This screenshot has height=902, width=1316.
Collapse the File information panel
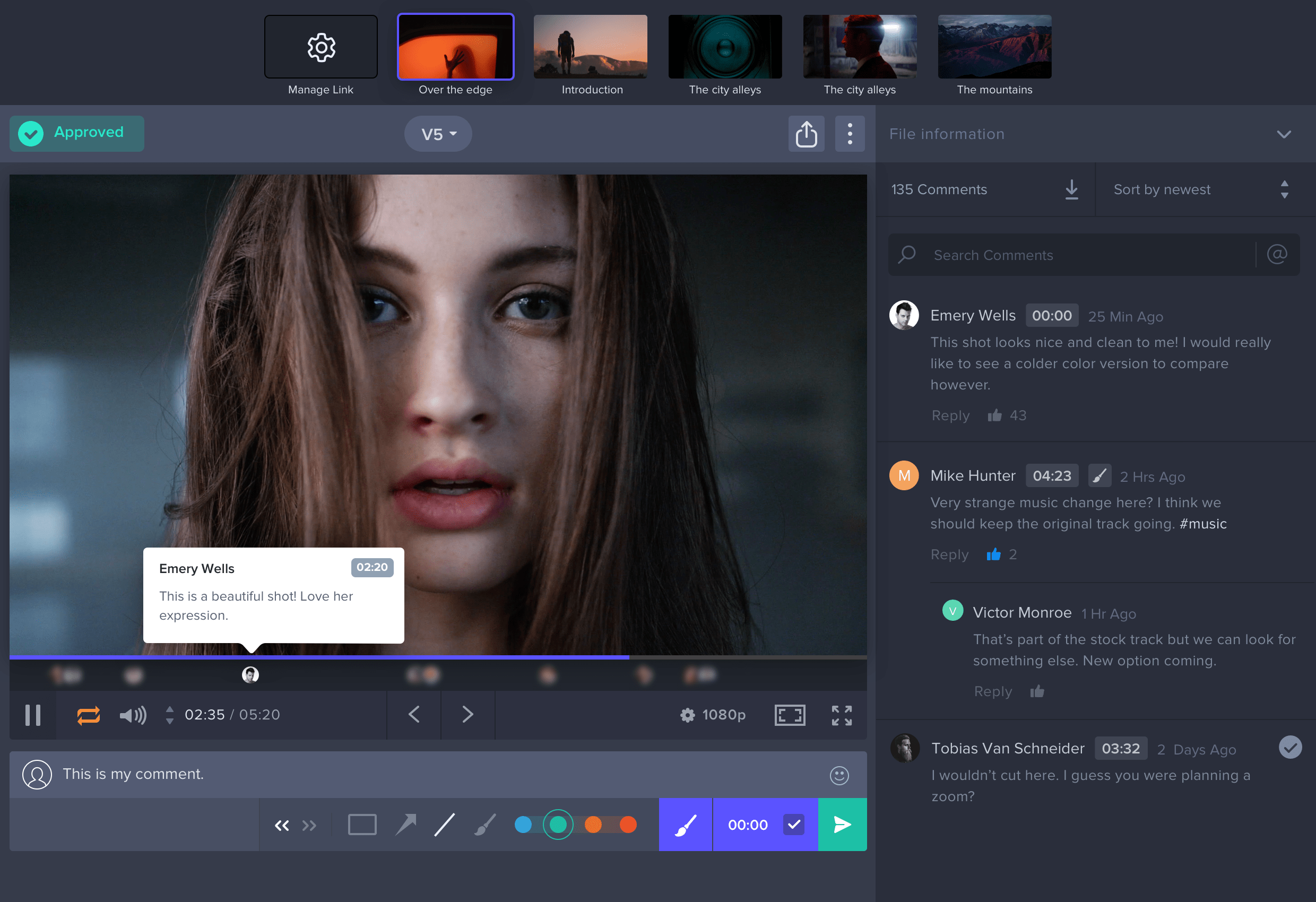[1284, 134]
